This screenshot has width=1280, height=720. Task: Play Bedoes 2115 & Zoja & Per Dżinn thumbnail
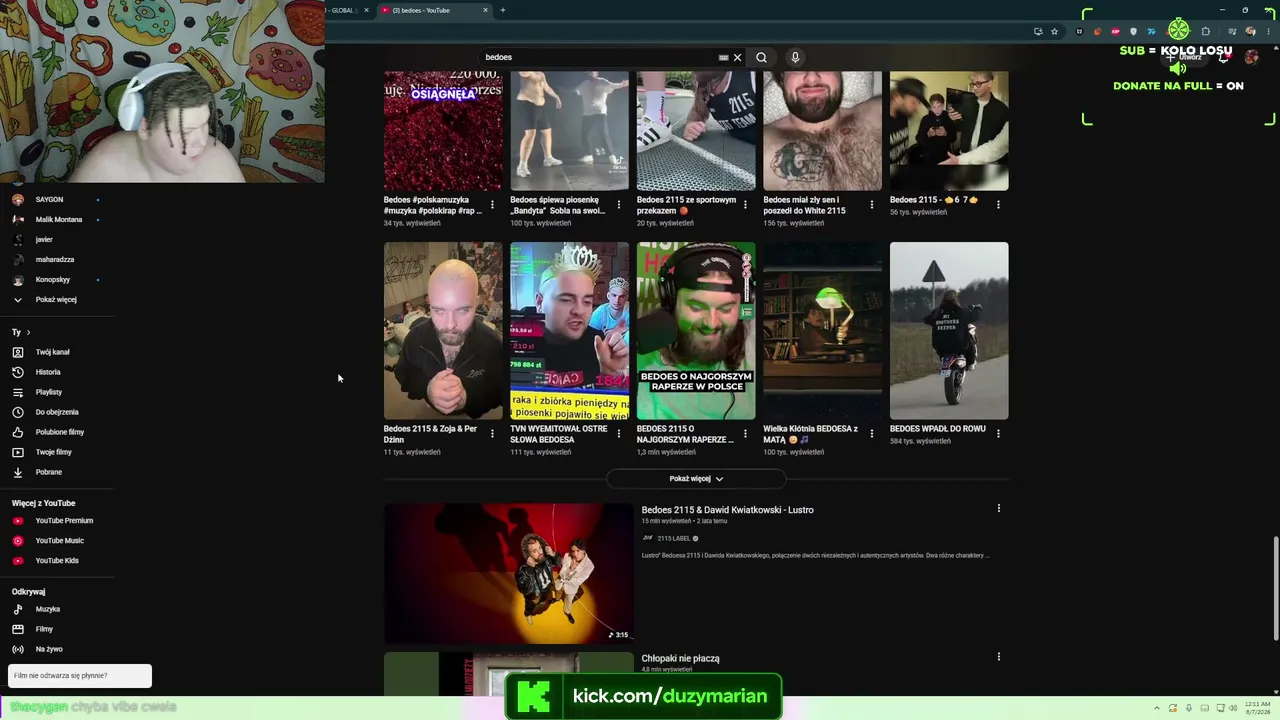(443, 330)
